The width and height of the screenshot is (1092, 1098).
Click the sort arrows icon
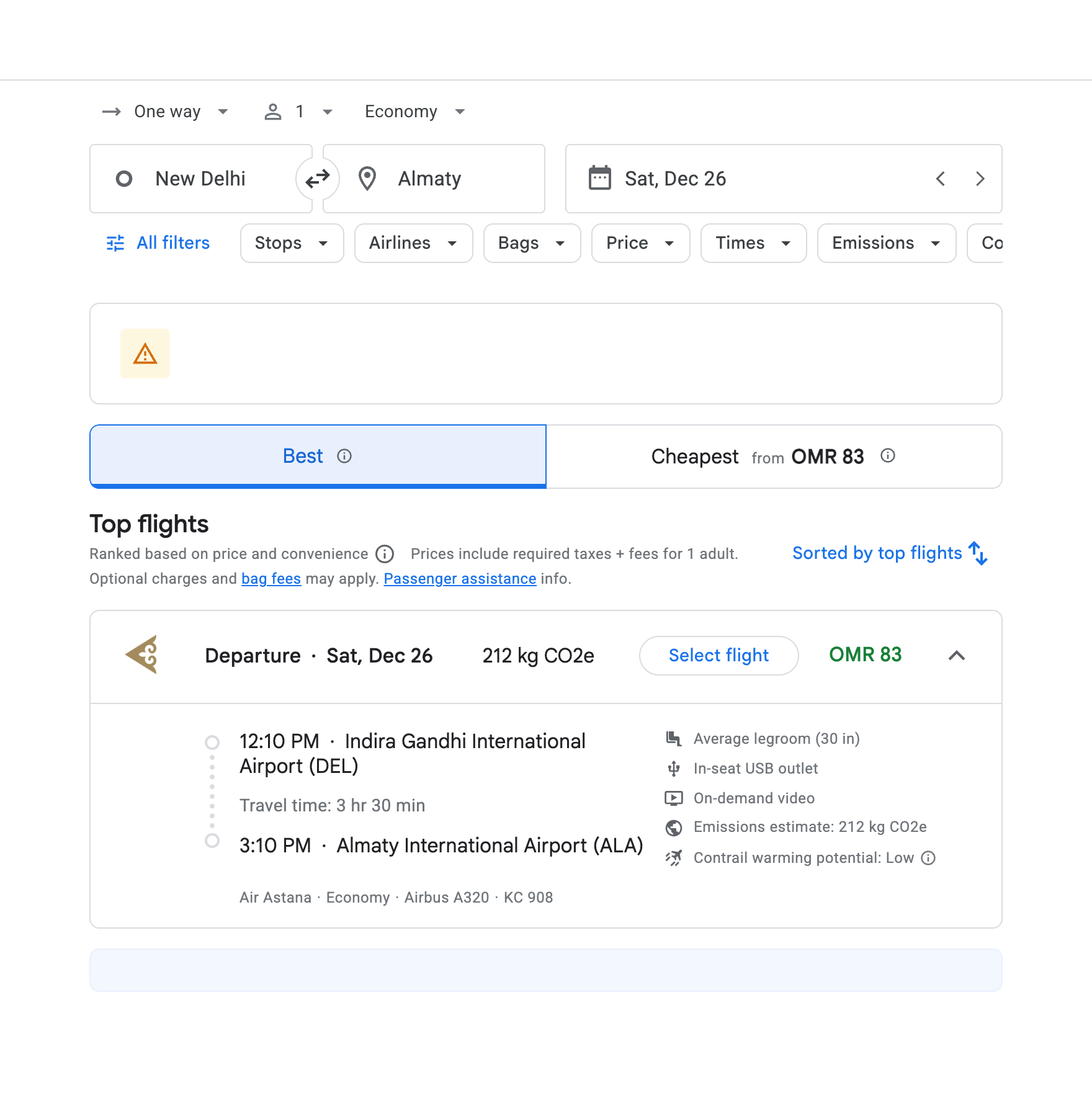tap(978, 553)
